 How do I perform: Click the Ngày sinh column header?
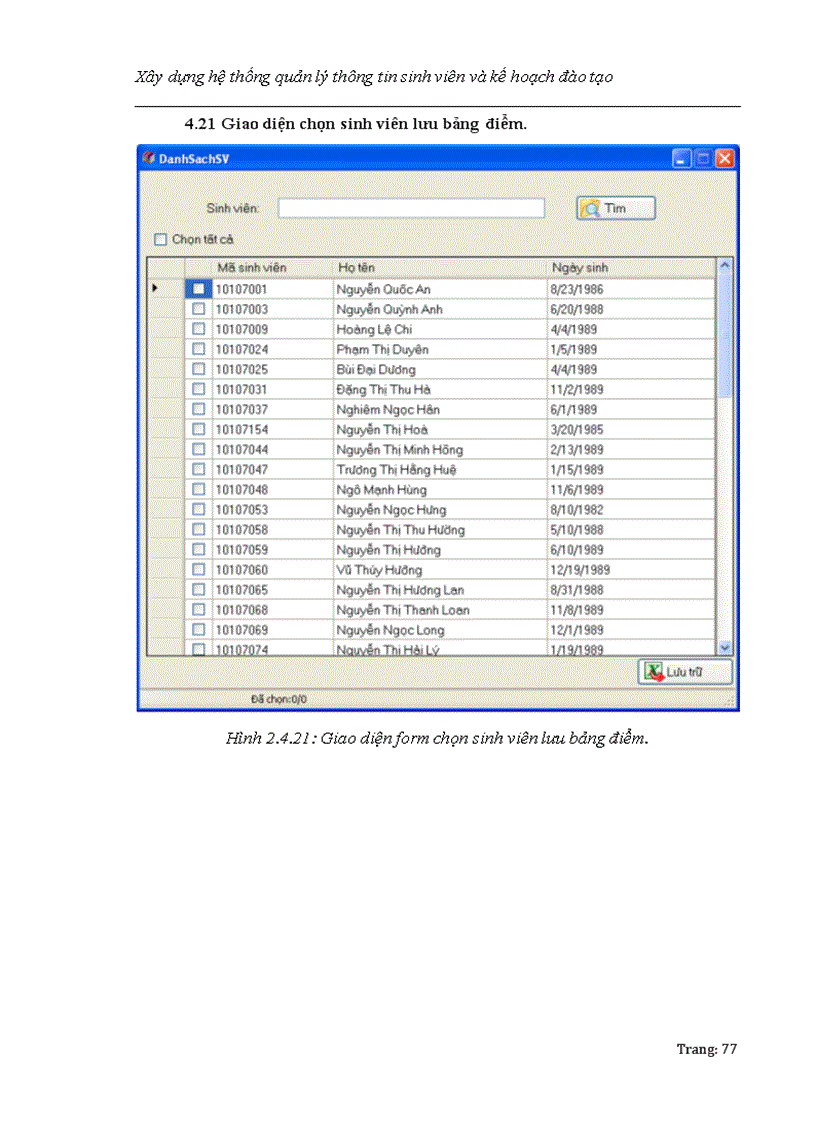(578, 268)
